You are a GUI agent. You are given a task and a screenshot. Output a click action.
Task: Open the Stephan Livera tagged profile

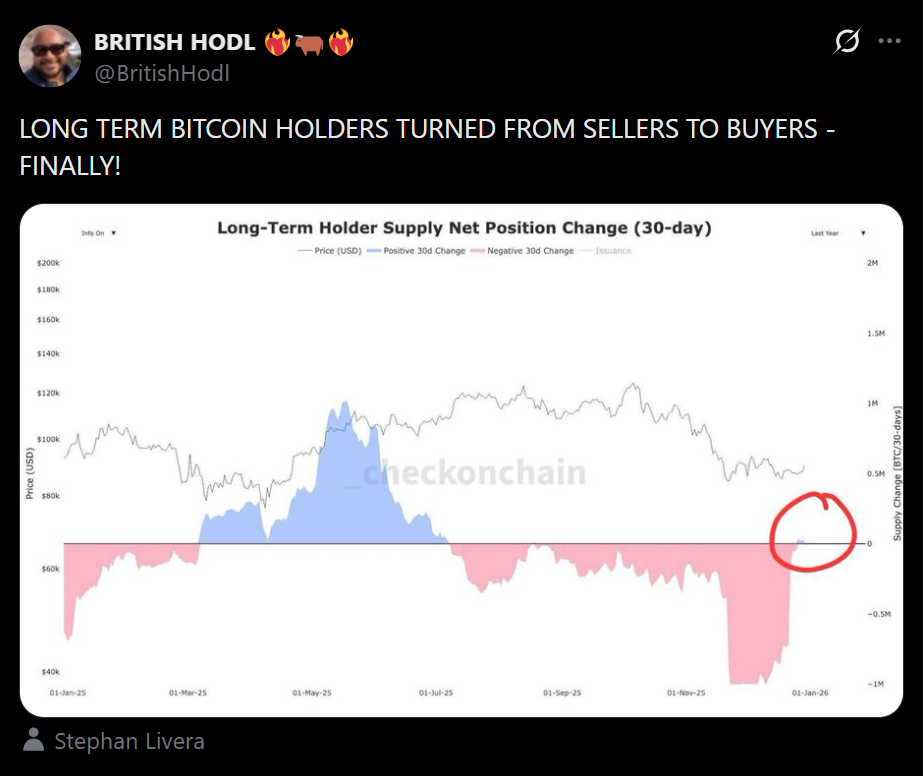tap(129, 741)
